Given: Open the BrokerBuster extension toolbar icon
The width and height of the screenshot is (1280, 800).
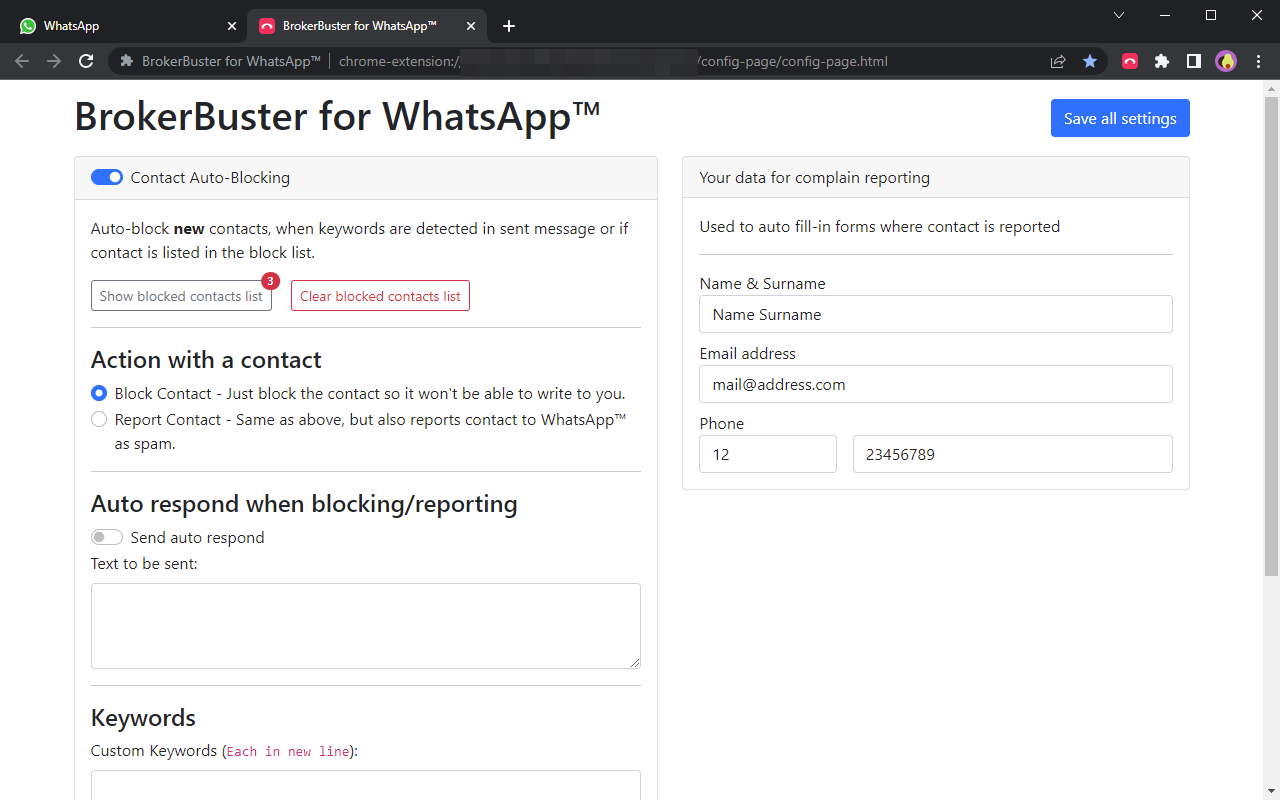Looking at the screenshot, I should click(x=1130, y=61).
